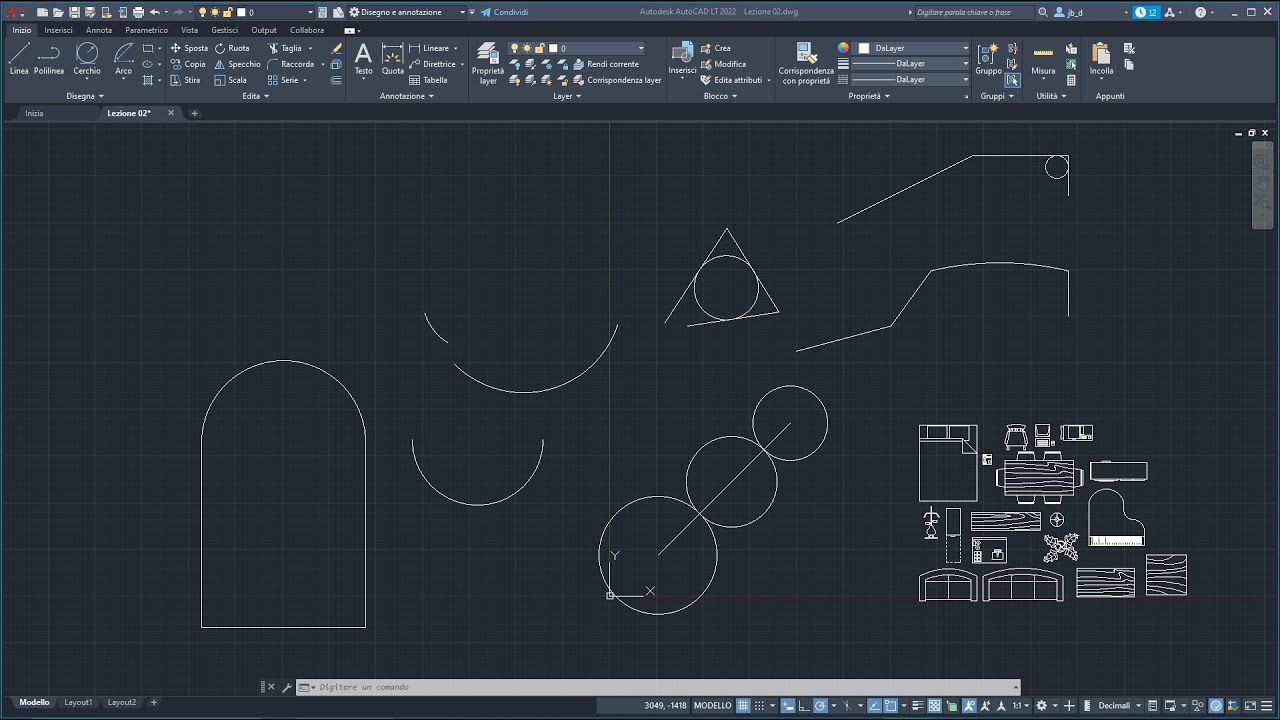Click the Copia copy tool
The image size is (1280, 720).
click(x=188, y=64)
